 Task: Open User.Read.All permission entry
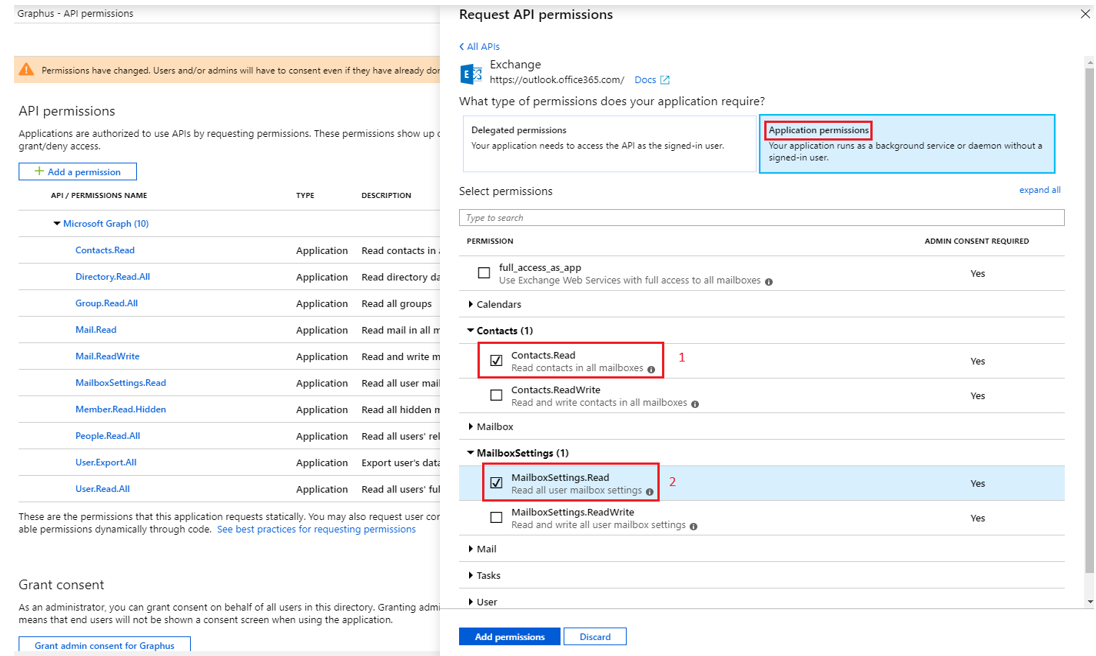click(x=102, y=489)
